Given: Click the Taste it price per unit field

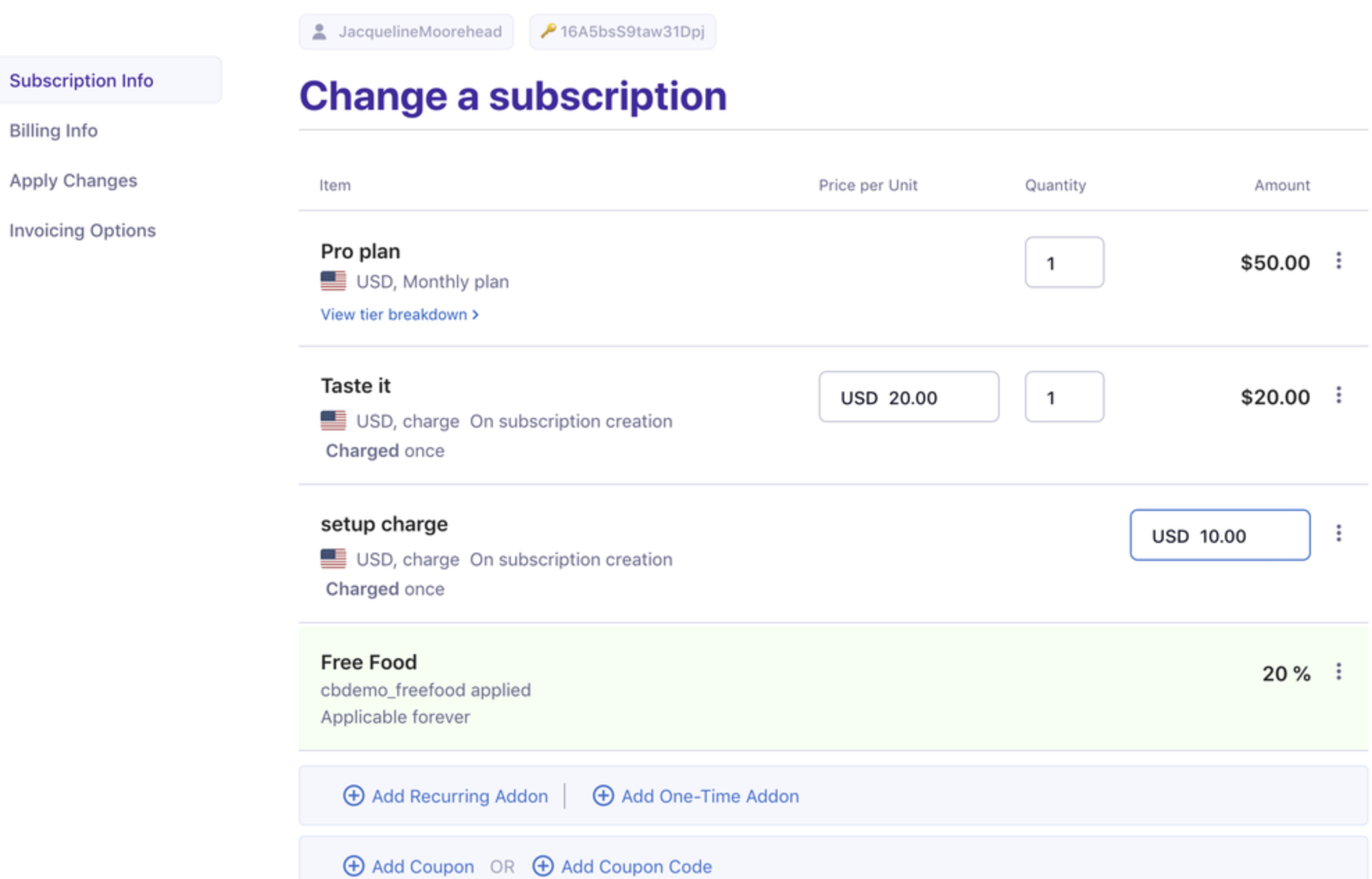Looking at the screenshot, I should coord(908,397).
